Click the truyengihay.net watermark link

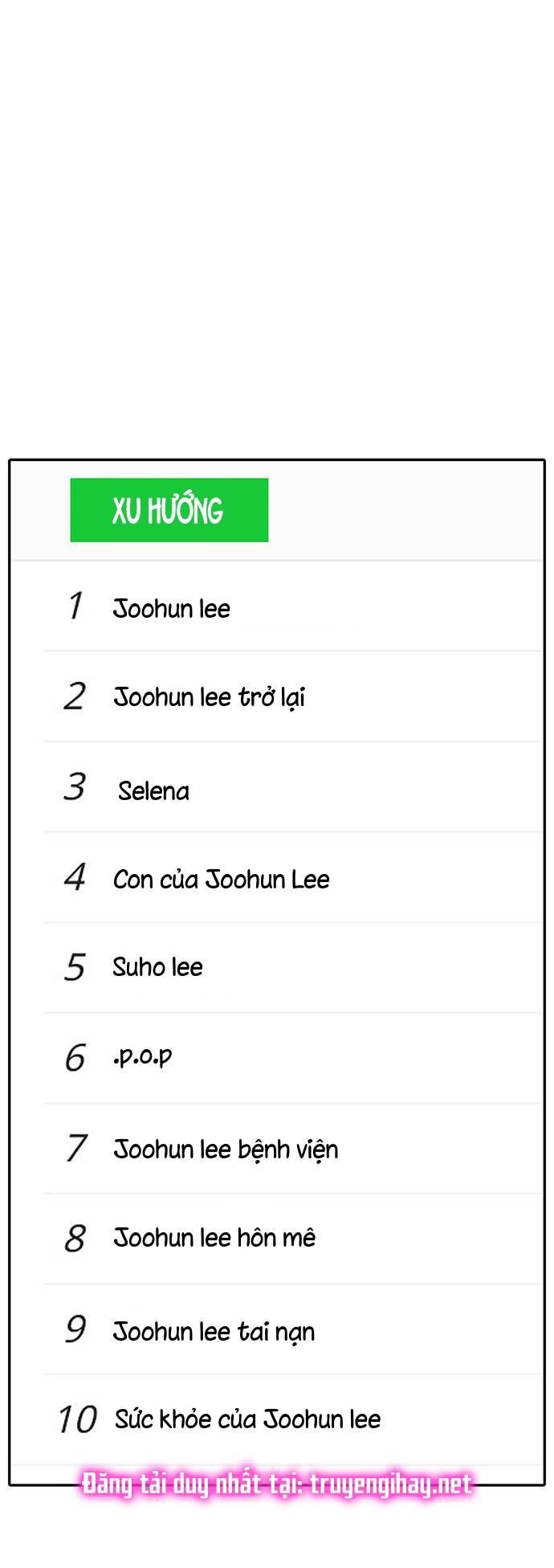click(391, 1484)
